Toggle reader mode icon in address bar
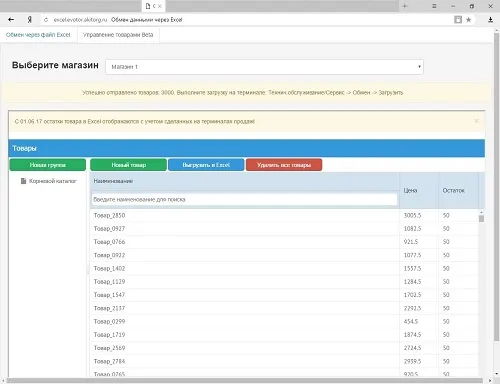The width and height of the screenshot is (500, 384). pyautogui.click(x=458, y=20)
